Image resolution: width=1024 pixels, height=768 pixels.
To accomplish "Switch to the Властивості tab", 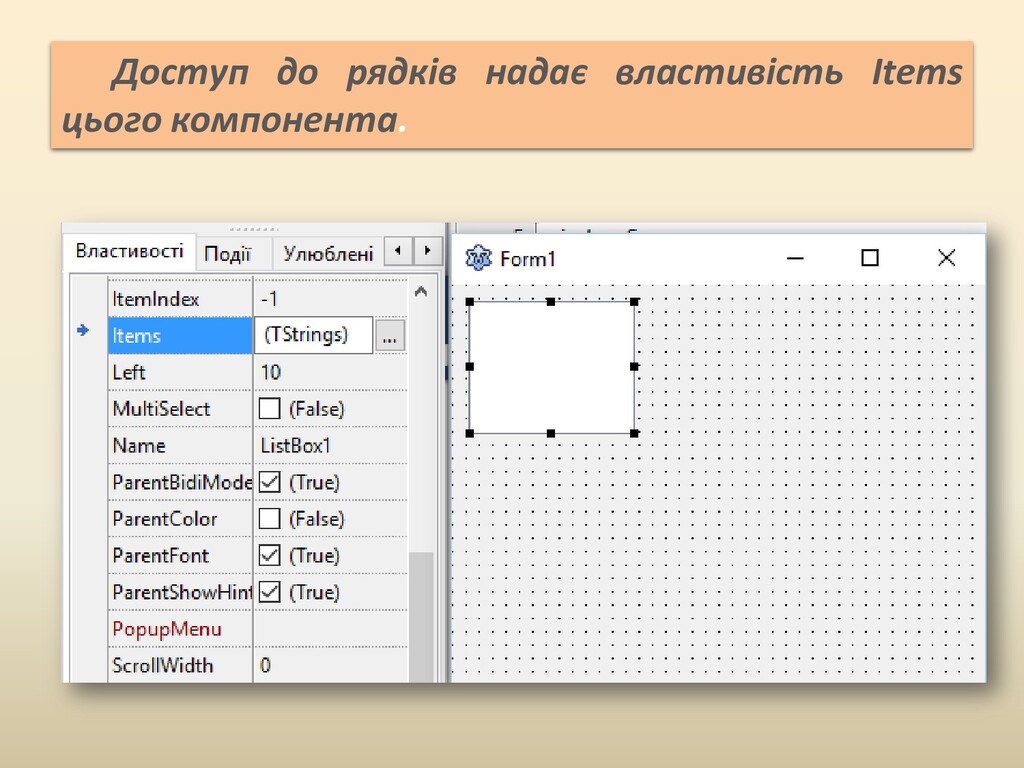I will pyautogui.click(x=130, y=251).
